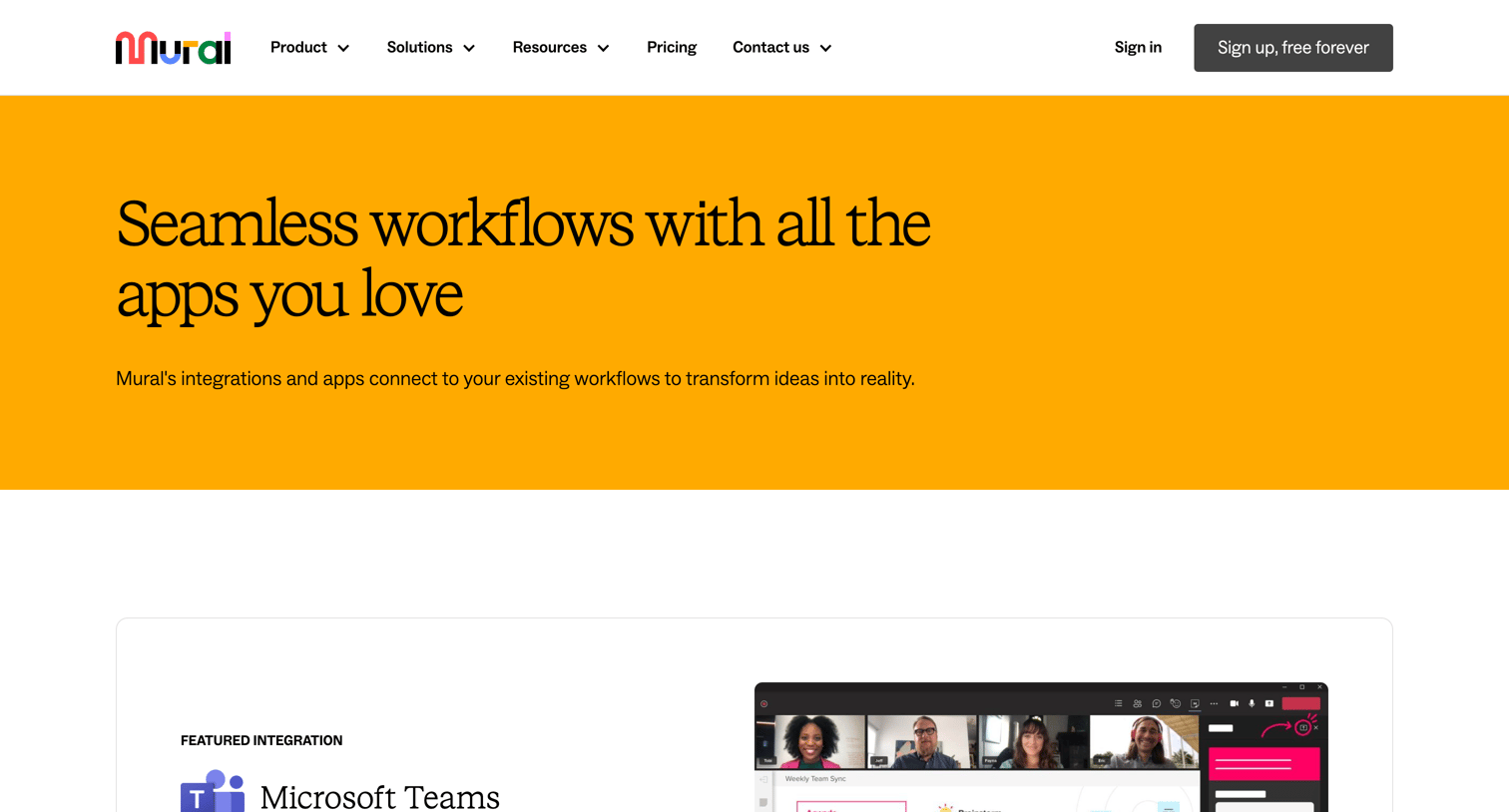The image size is (1509, 812).
Task: Open the Resources dropdown
Action: (561, 48)
